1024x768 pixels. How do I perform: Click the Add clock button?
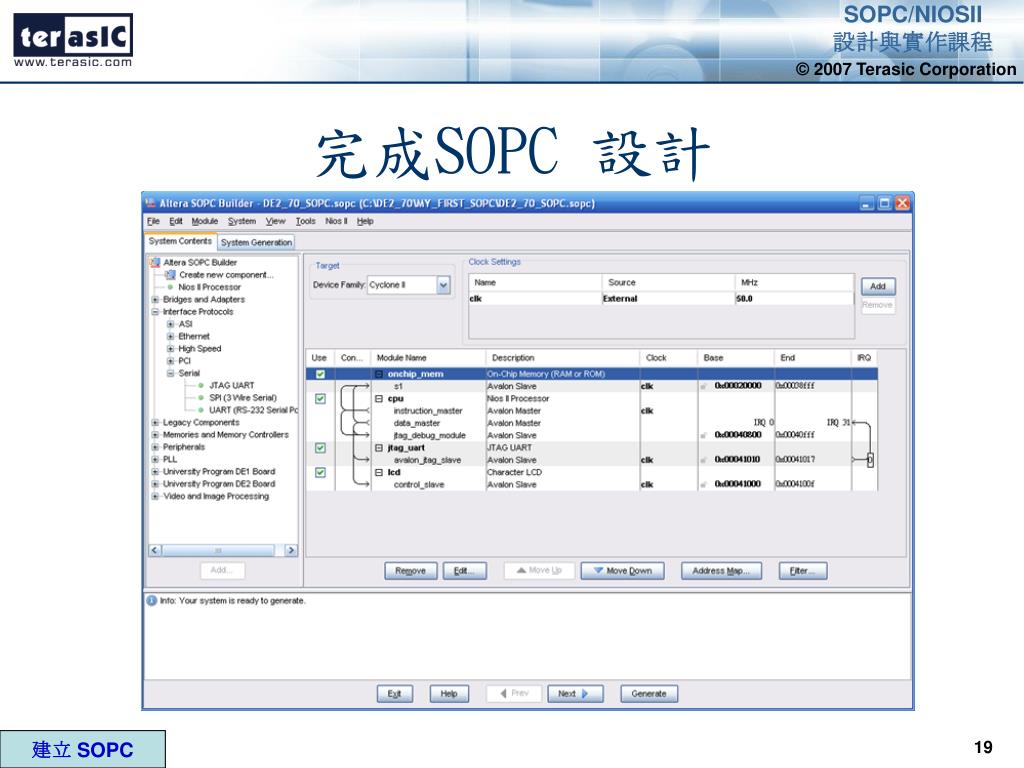point(878,286)
